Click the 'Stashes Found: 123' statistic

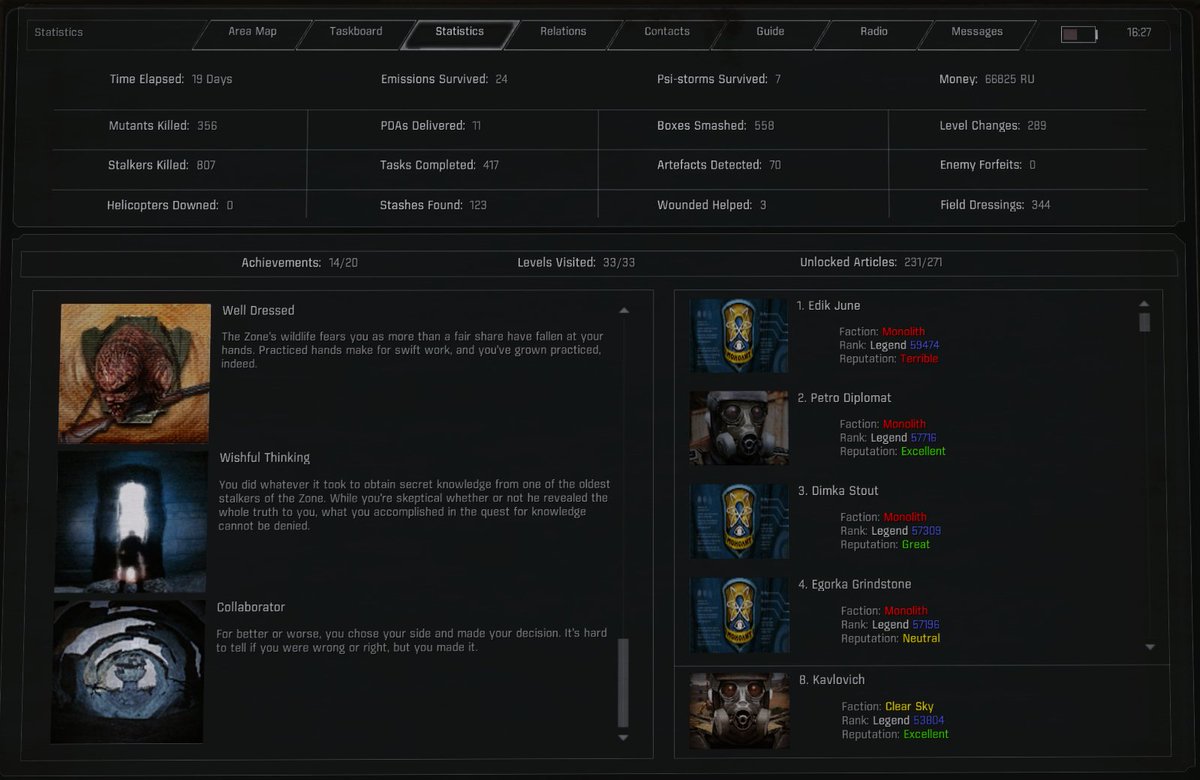click(433, 205)
